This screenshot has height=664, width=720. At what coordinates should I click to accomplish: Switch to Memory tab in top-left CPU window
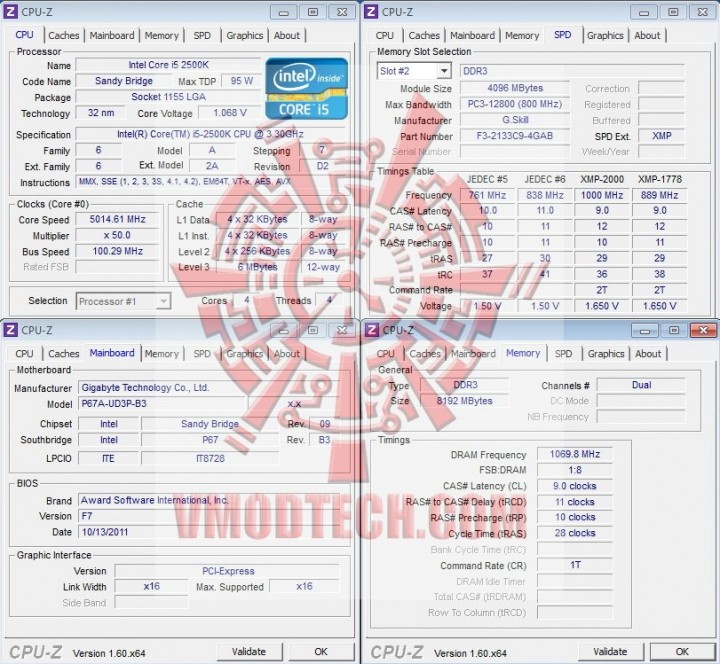click(x=161, y=35)
